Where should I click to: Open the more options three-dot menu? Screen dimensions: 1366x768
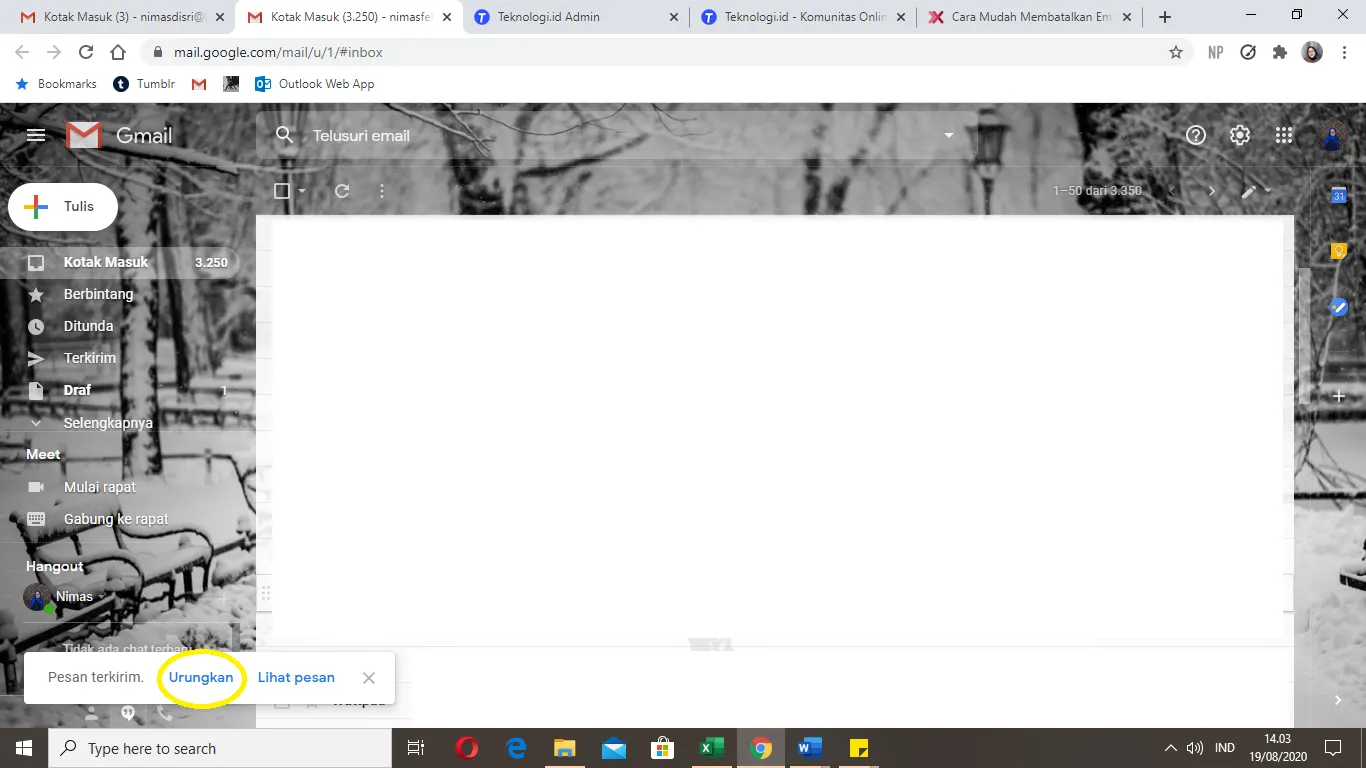click(x=382, y=191)
